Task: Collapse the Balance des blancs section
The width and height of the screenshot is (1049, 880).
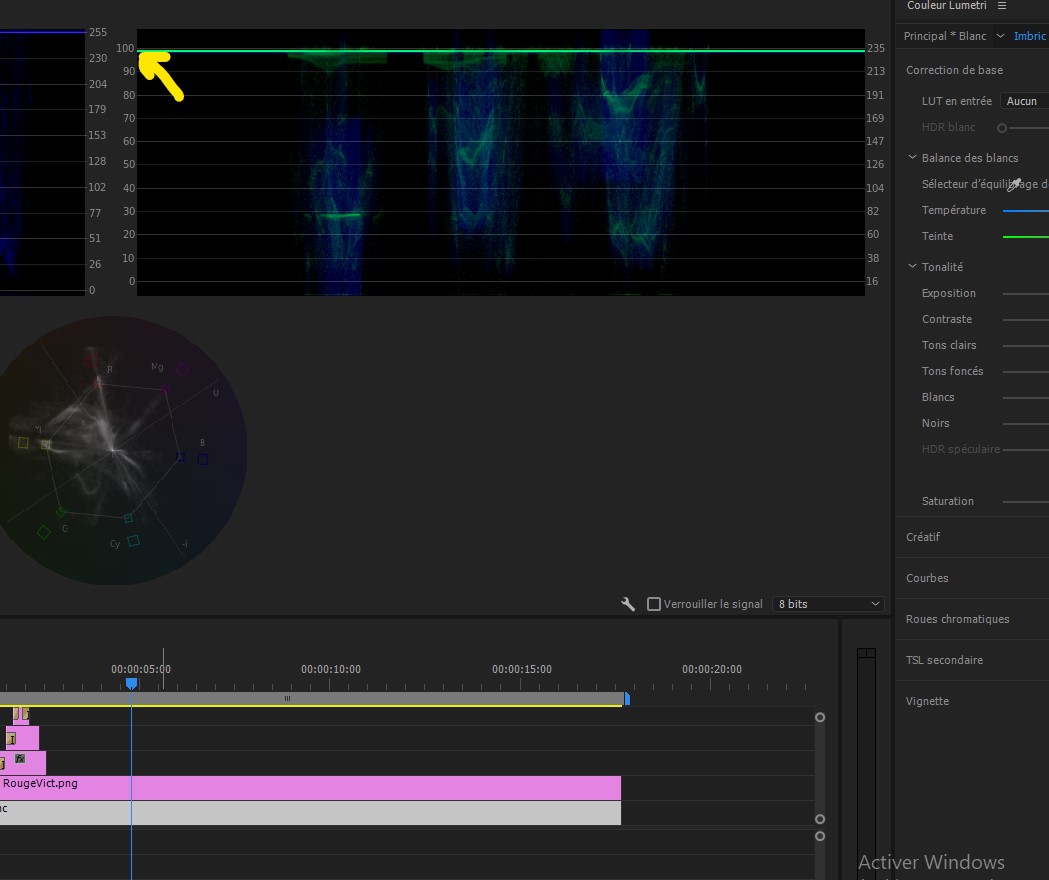Action: click(912, 158)
